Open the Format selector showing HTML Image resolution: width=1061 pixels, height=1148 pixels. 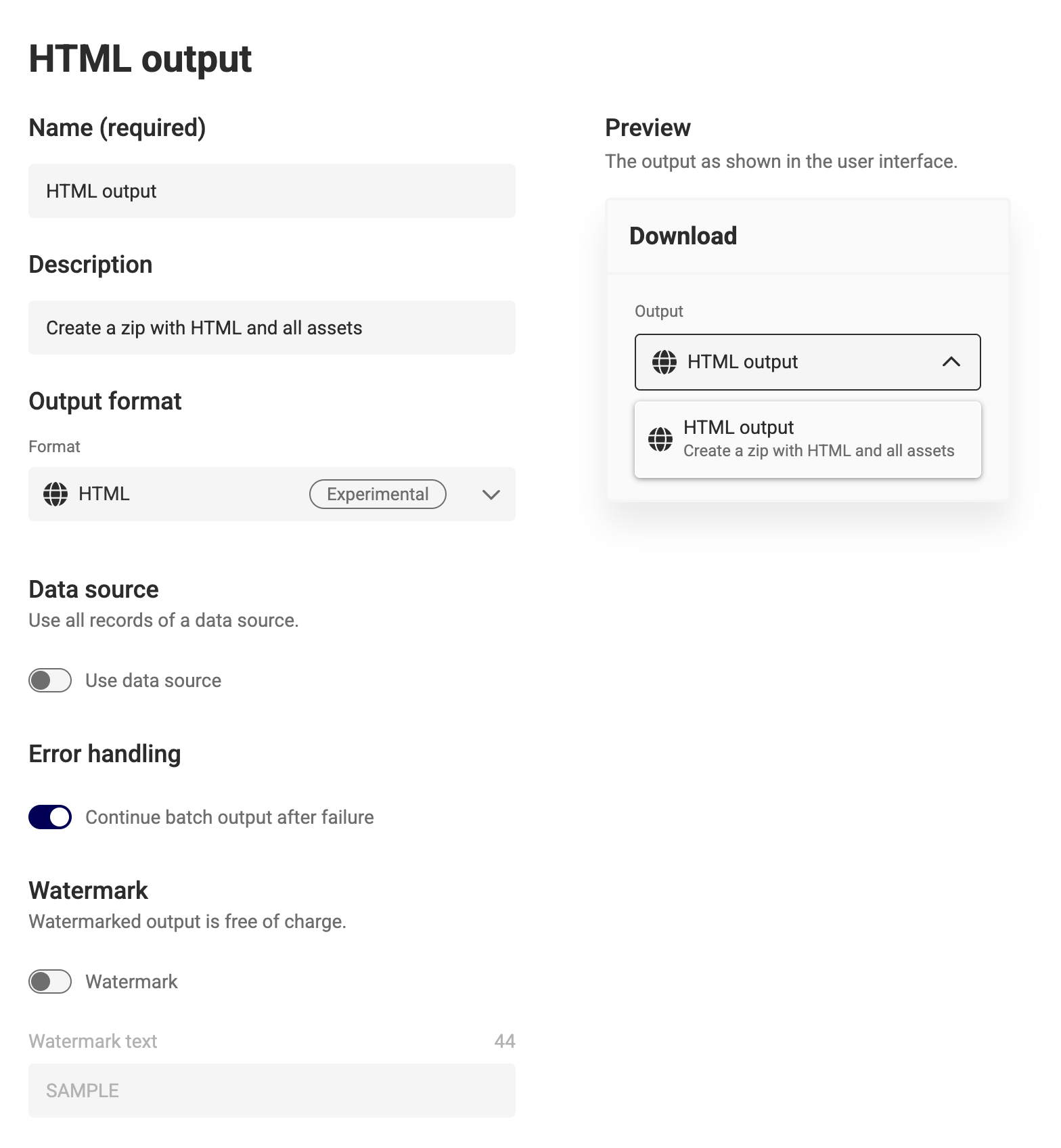tap(271, 494)
